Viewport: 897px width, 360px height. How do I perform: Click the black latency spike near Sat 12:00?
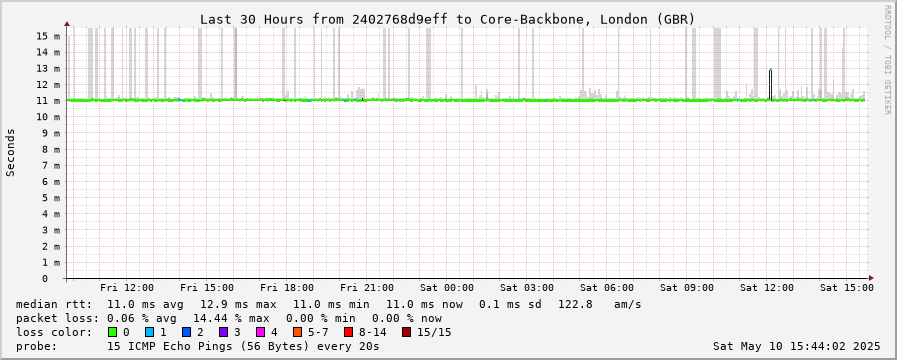click(x=771, y=85)
